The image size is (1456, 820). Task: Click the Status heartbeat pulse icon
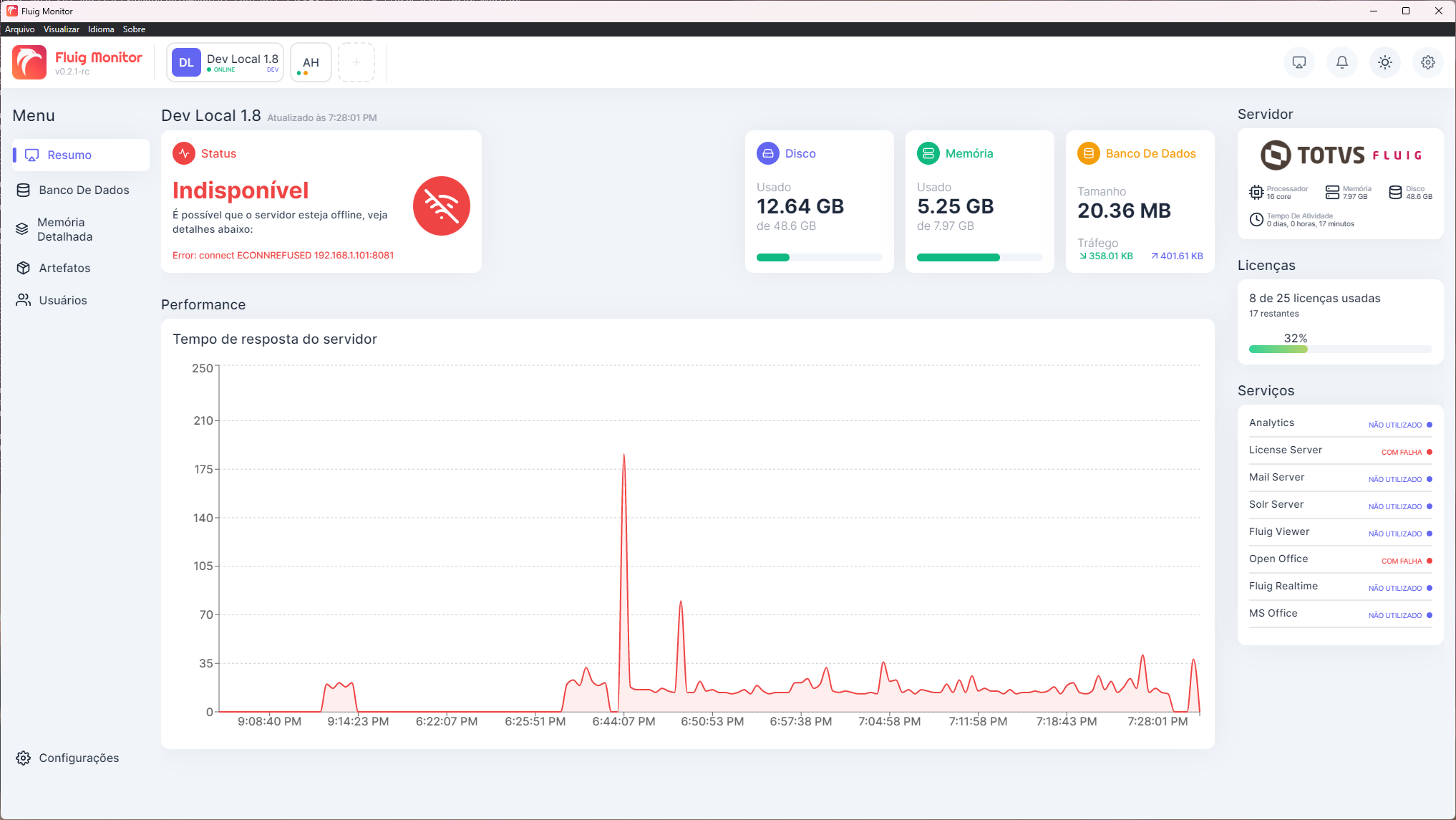(x=184, y=153)
